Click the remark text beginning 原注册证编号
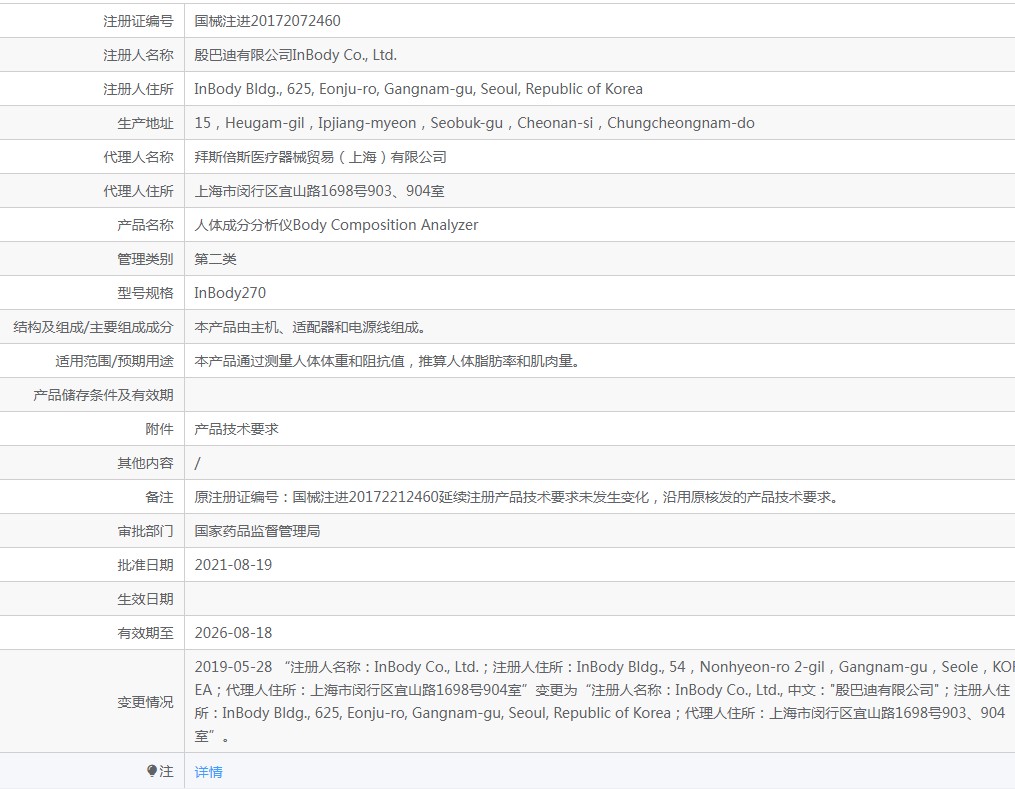Screen dimensions: 1015x789 pos(517,497)
